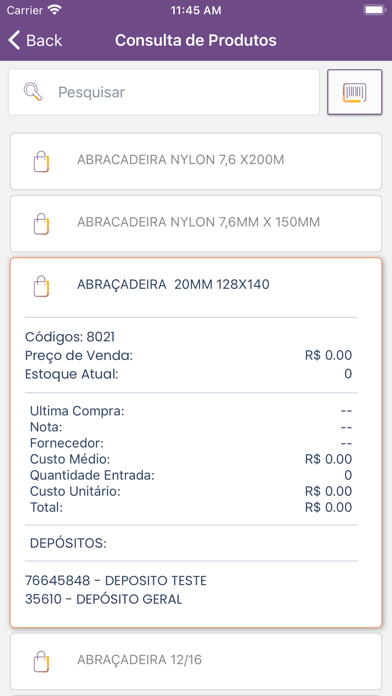
Task: Expand the ABRAÇADEIRA 12/16 item
Action: pos(196,661)
